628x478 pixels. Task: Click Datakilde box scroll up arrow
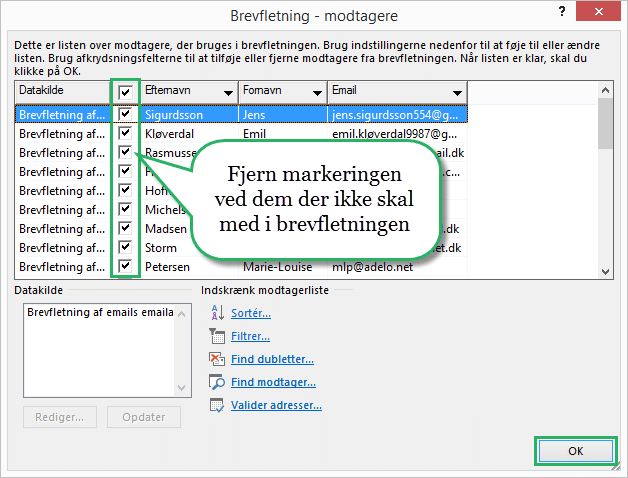click(x=181, y=314)
